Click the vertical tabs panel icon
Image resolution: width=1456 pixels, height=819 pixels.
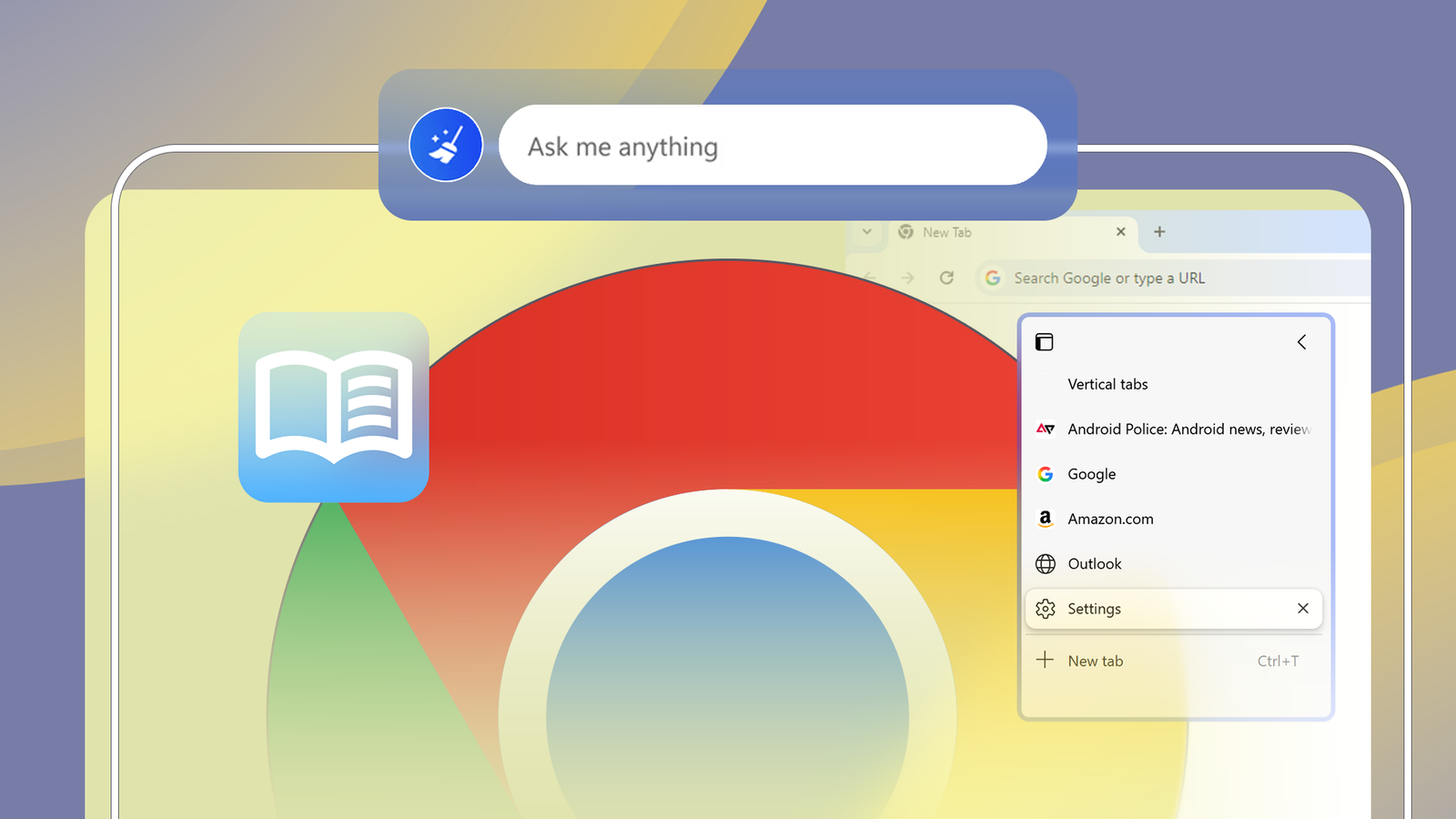1043,342
